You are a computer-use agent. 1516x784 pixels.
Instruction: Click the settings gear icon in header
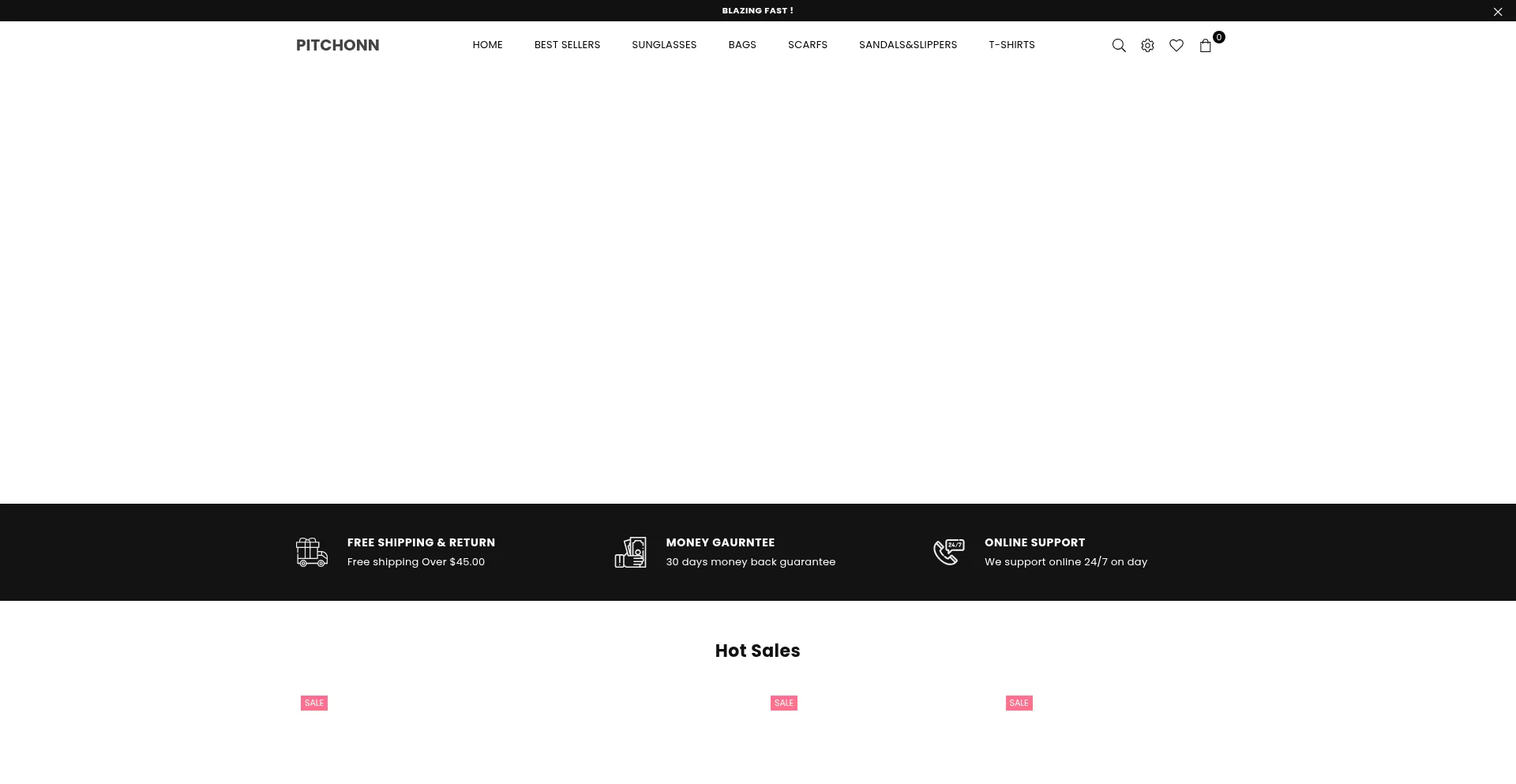pyautogui.click(x=1147, y=46)
